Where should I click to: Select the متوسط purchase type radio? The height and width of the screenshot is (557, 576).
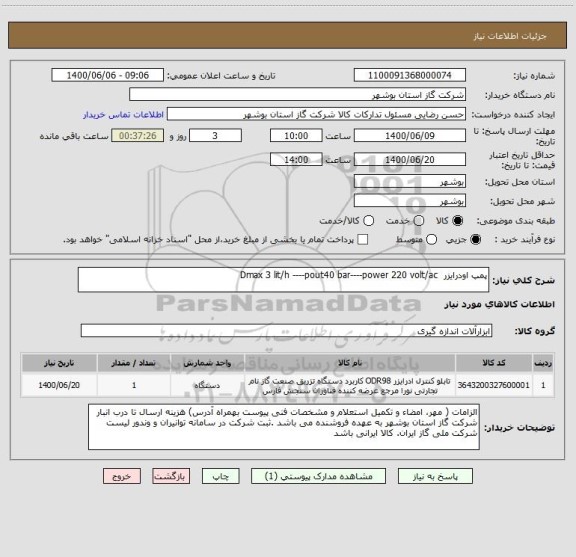coord(431,240)
